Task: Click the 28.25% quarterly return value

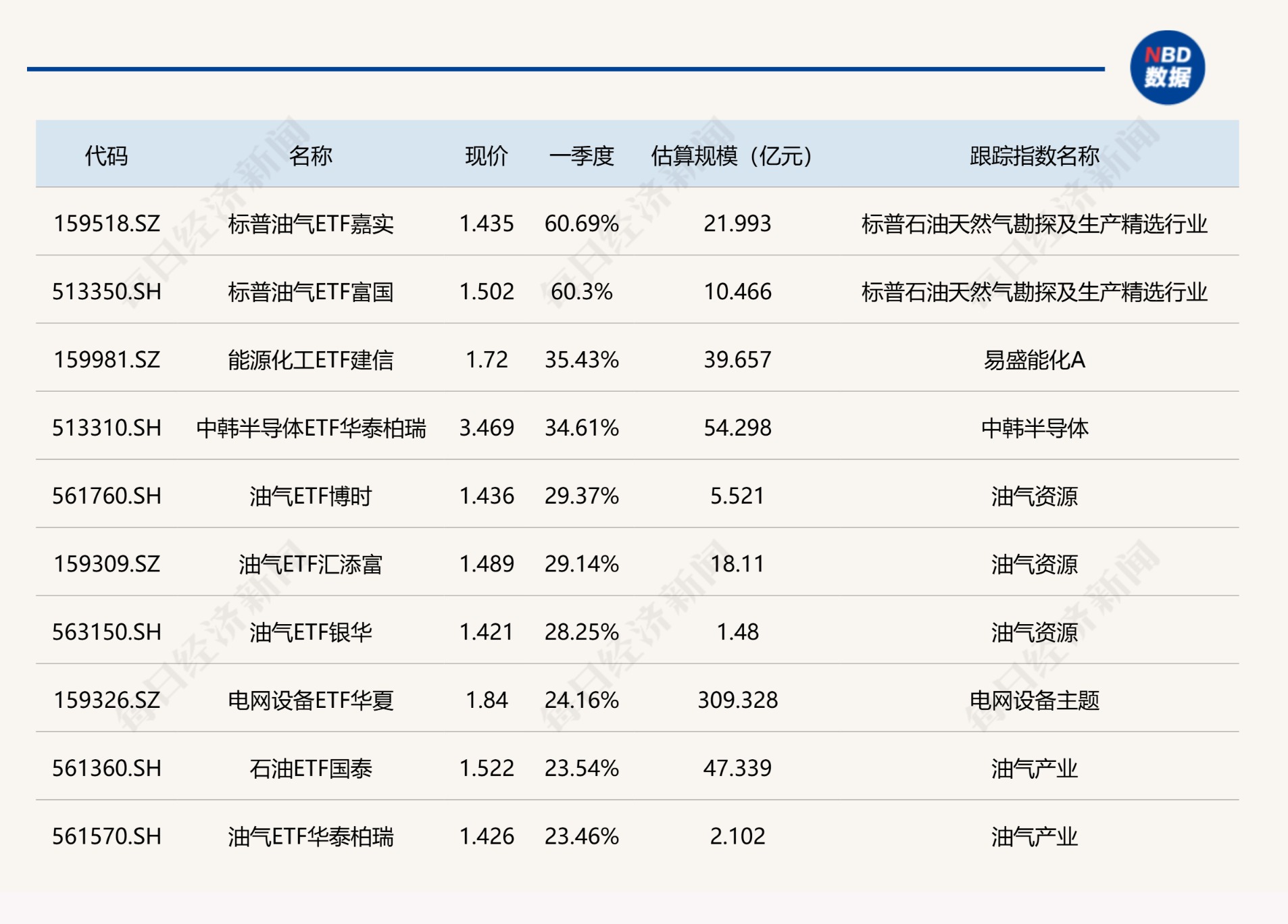Action: [581, 632]
